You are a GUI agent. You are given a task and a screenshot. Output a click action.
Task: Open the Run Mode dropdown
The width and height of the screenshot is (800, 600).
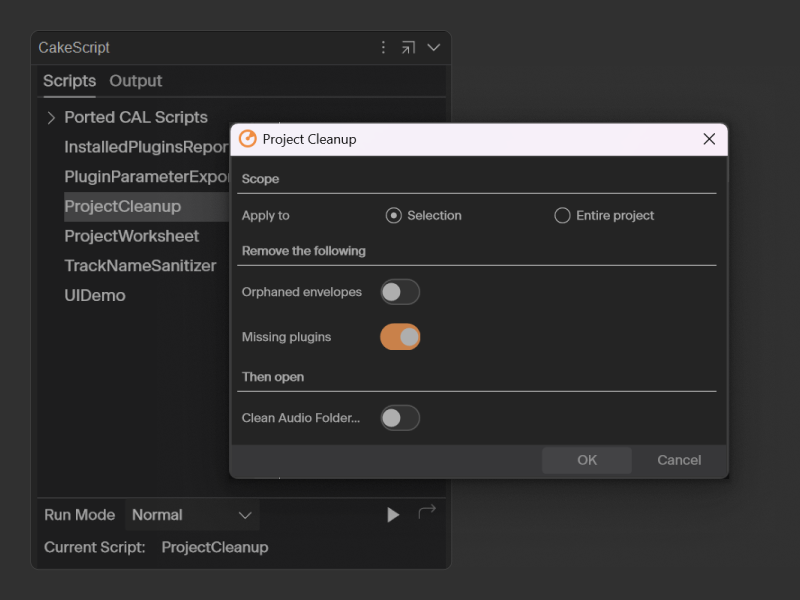(192, 515)
